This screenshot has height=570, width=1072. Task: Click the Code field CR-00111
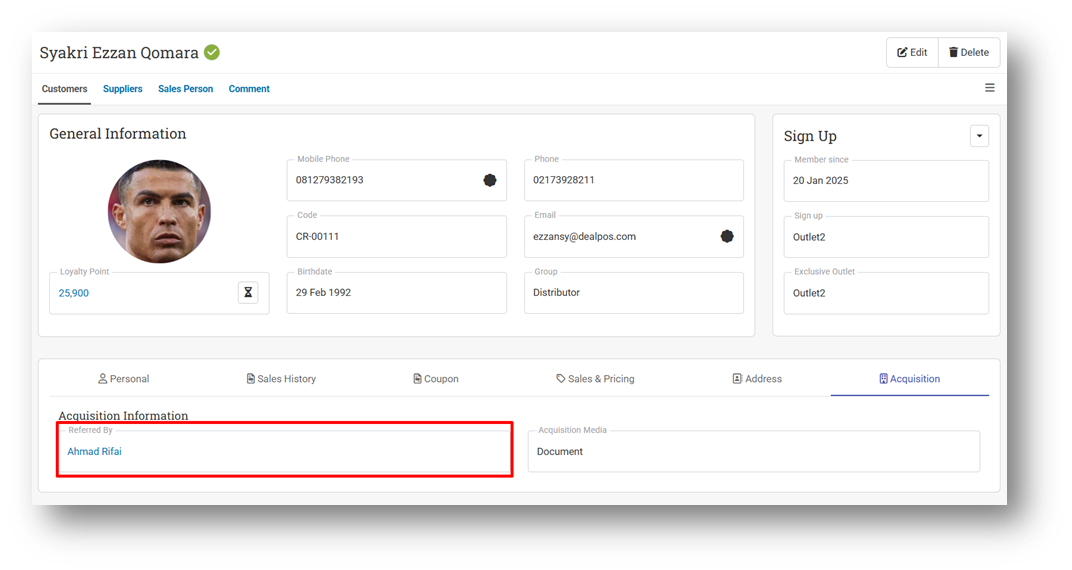397,236
